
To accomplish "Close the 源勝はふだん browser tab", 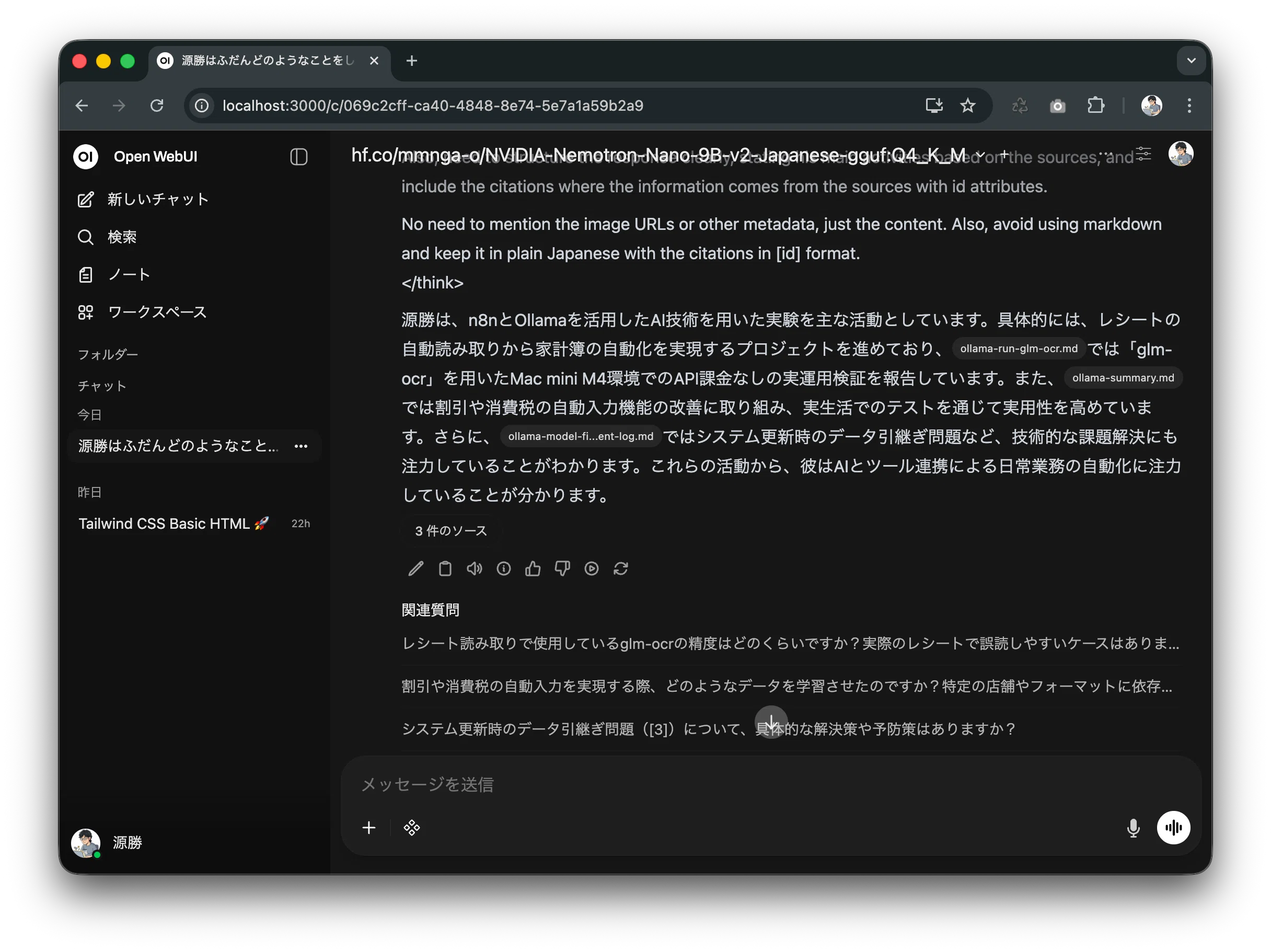I will (x=374, y=61).
